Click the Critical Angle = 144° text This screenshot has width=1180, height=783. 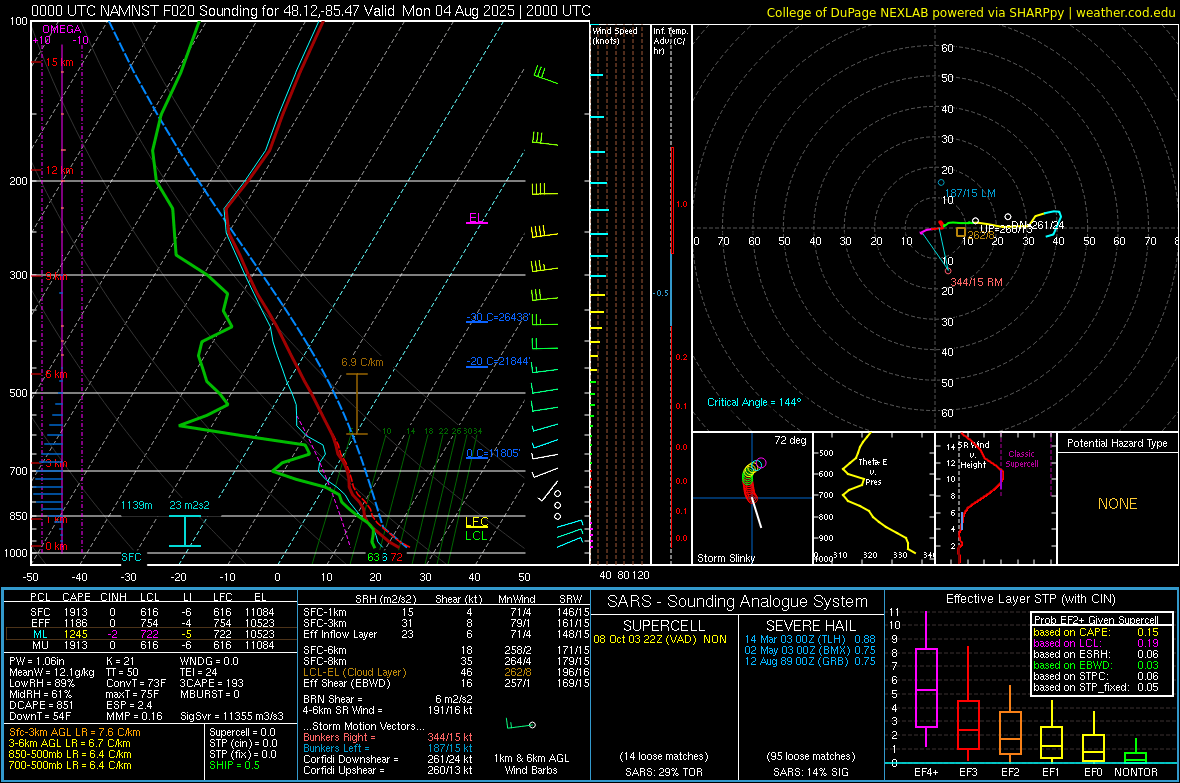(754, 402)
